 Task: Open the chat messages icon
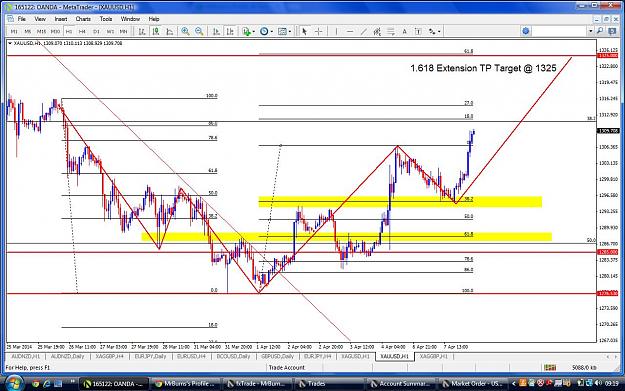point(613,31)
